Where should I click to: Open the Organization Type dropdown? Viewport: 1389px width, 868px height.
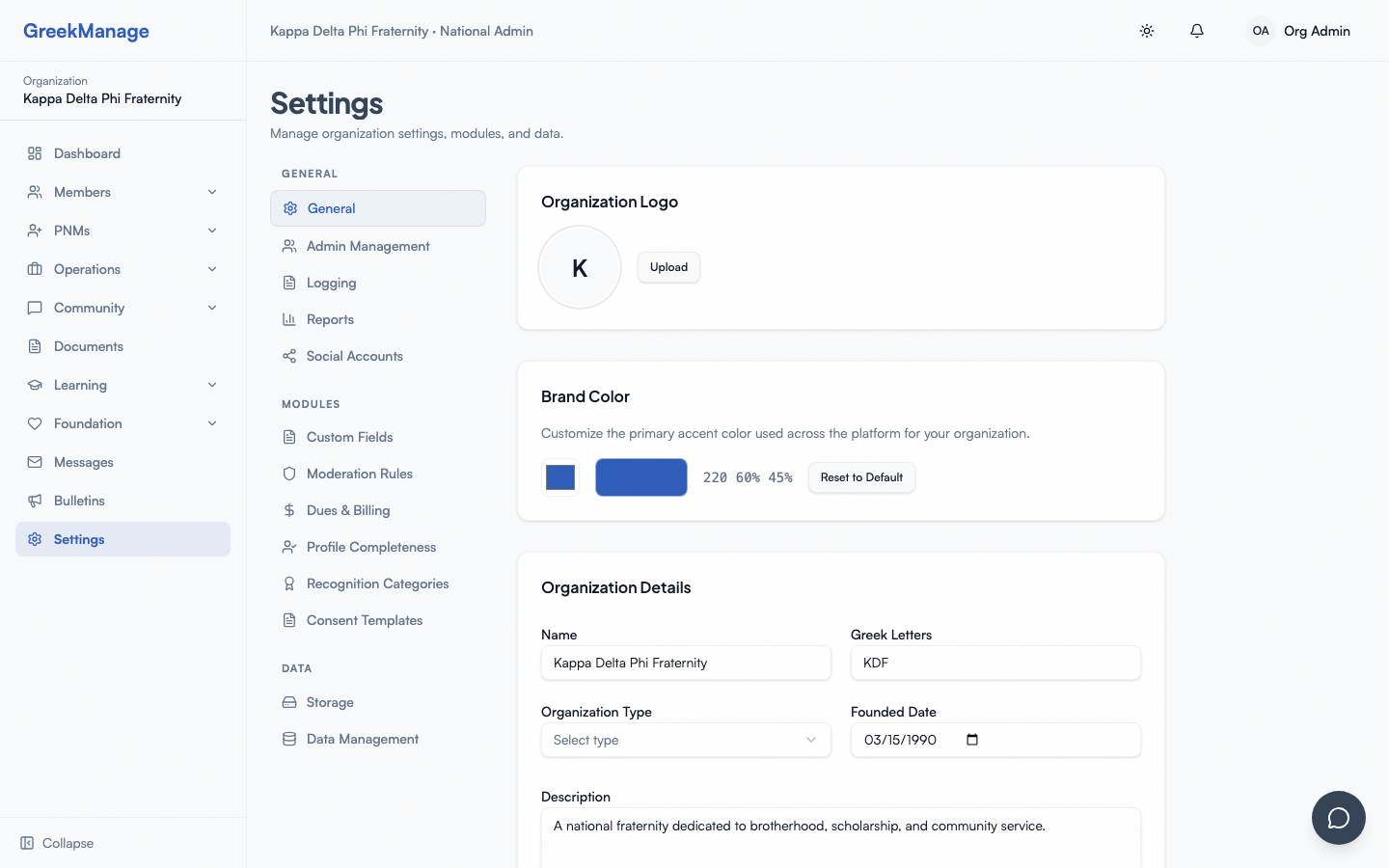[685, 740]
